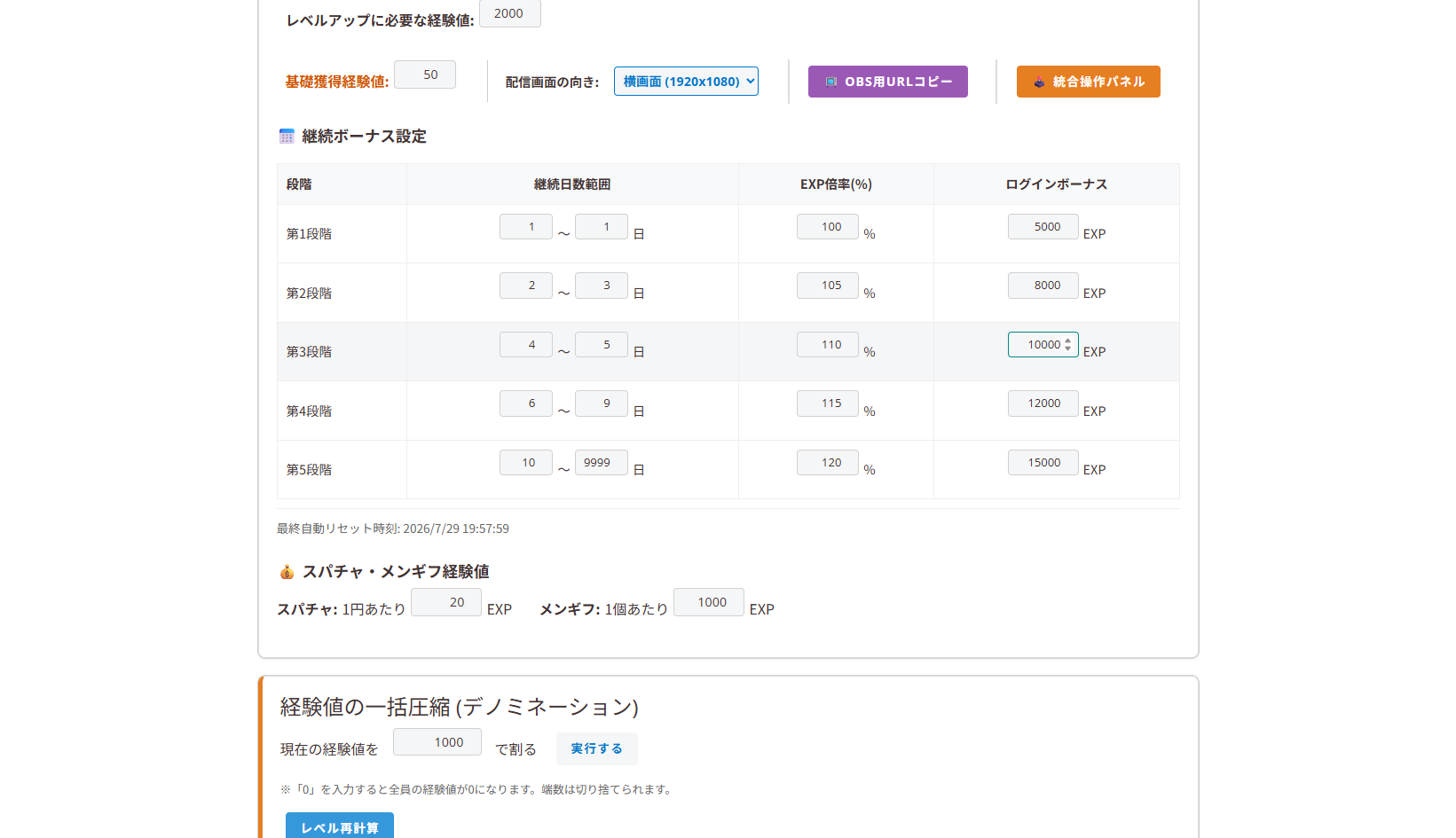This screenshot has width=1456, height=838.
Task: Select 第2段階 start day field showing 2
Action: [x=526, y=285]
